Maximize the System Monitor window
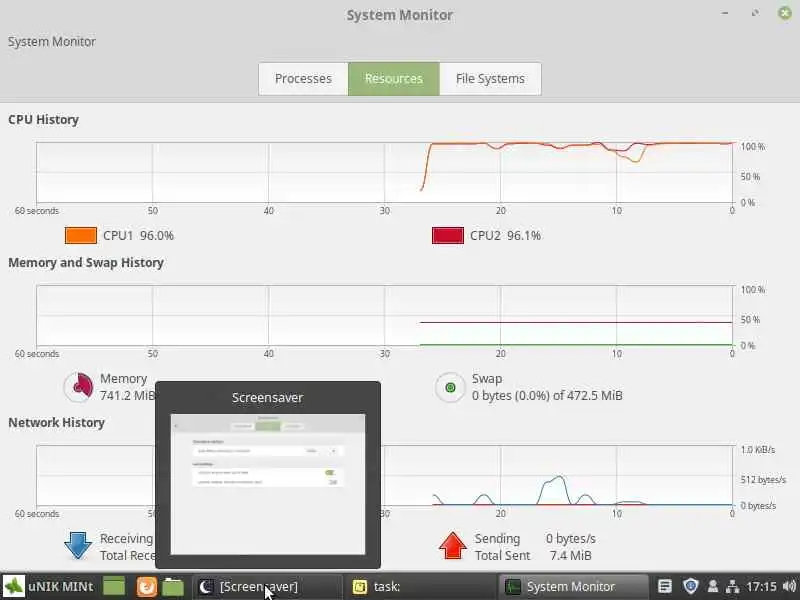The image size is (800, 600). point(755,13)
